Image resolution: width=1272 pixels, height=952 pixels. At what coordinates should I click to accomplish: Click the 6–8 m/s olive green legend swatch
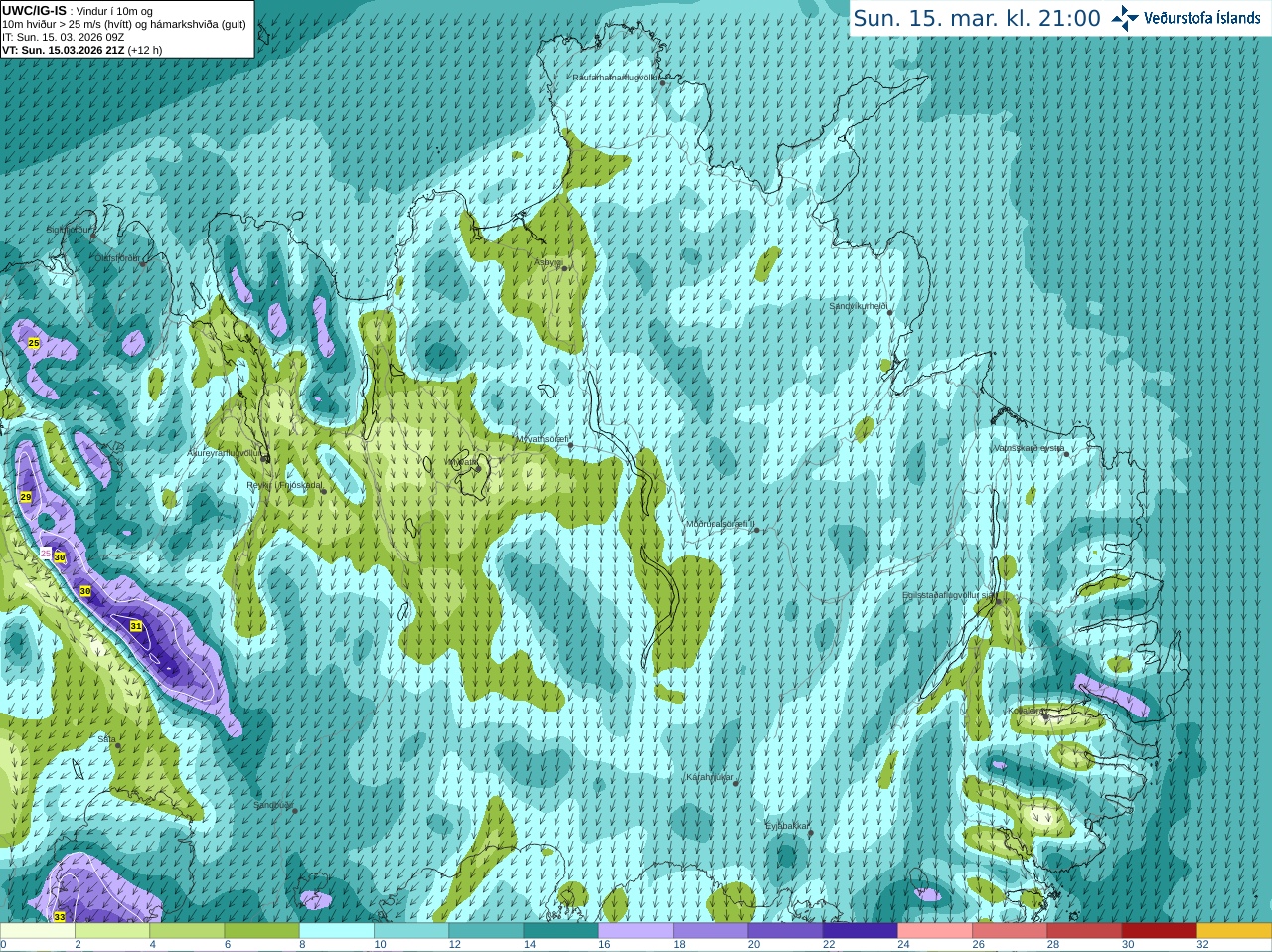click(x=261, y=931)
